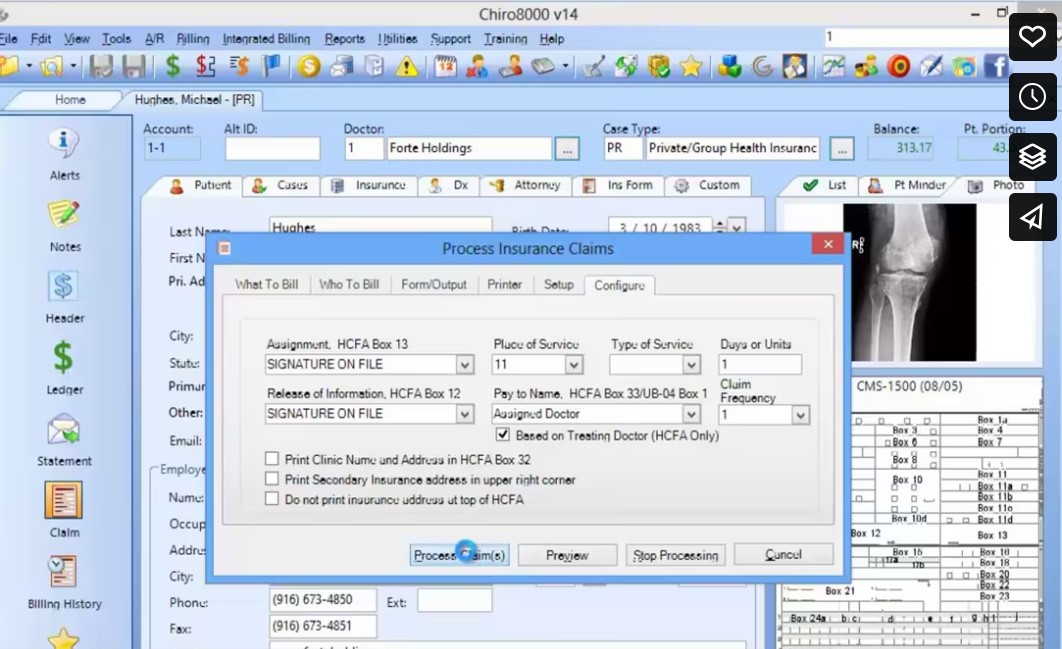Click the Preview button
The height and width of the screenshot is (649, 1062).
[568, 555]
